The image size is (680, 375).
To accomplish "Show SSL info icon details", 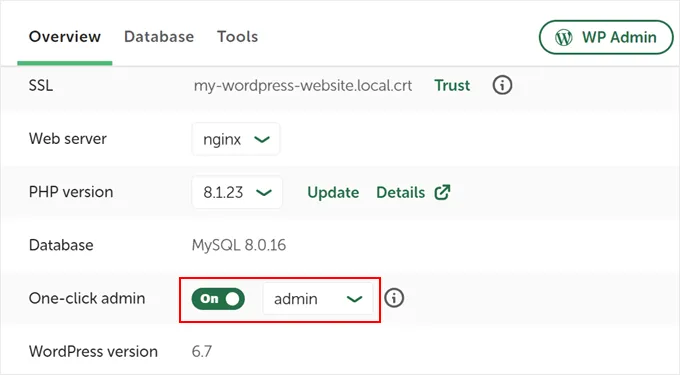I will tap(502, 85).
